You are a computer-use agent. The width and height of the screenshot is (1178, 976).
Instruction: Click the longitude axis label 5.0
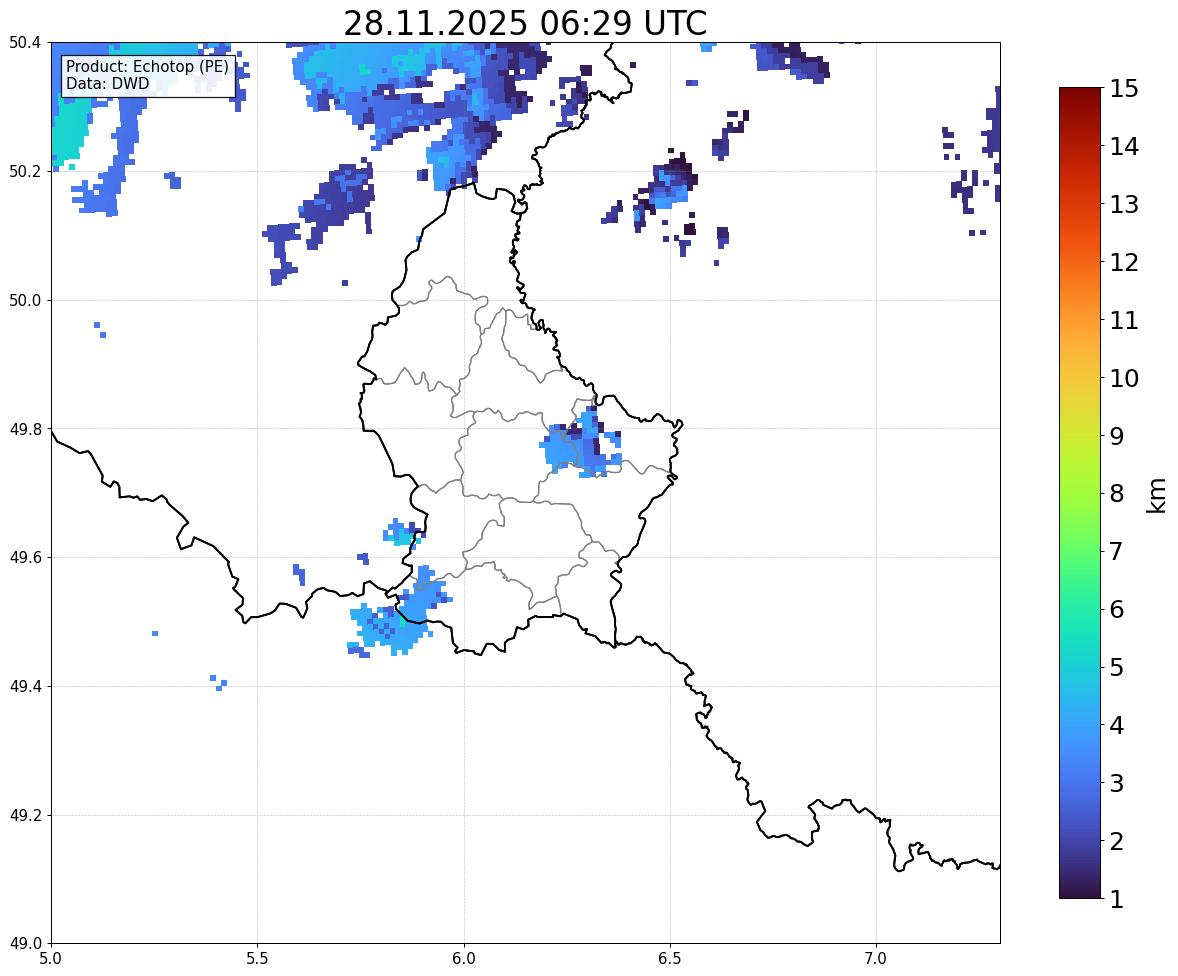(x=51, y=959)
